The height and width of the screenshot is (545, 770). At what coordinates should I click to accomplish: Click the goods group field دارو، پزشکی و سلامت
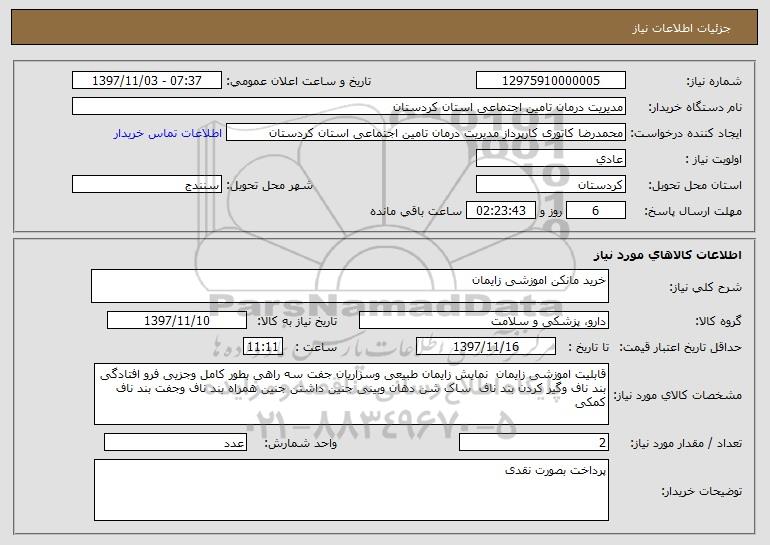pos(484,321)
